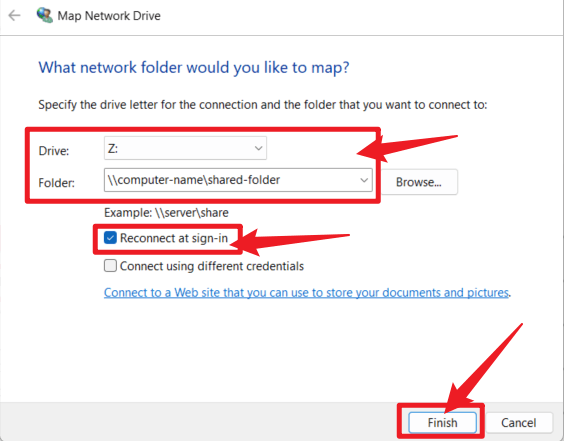Open the 'Connect to a Web site' link

(x=306, y=292)
